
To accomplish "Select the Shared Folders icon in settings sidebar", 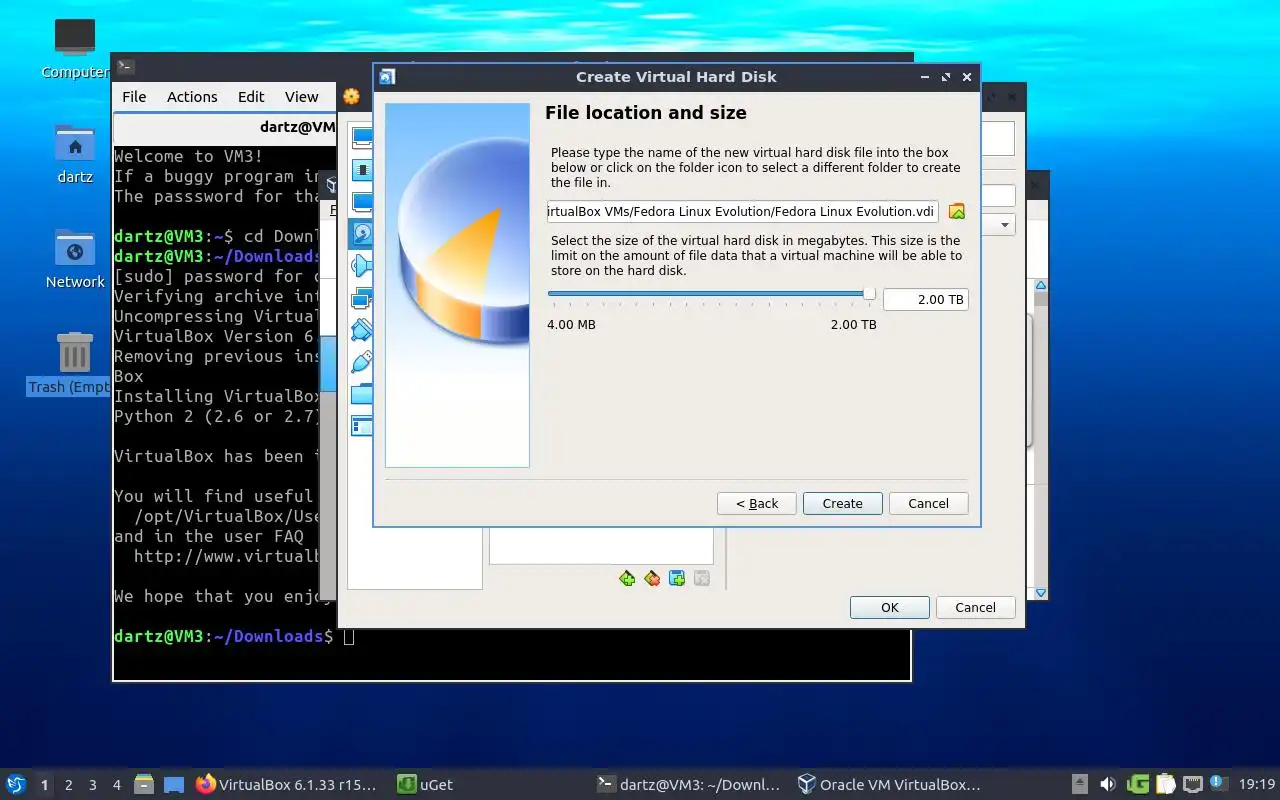I will pos(361,394).
